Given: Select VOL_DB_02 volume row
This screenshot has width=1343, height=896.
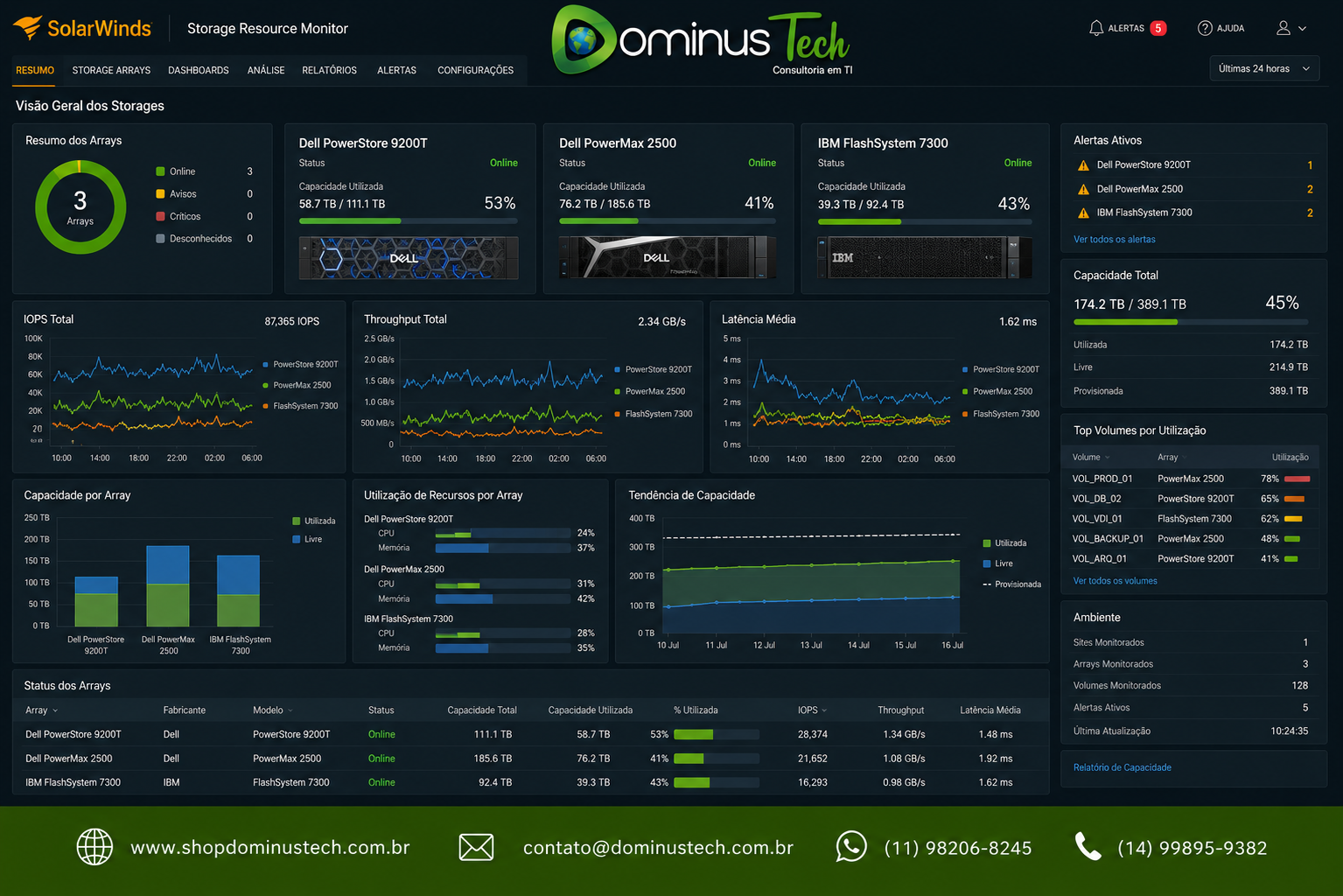Looking at the screenshot, I should click(x=1191, y=499).
